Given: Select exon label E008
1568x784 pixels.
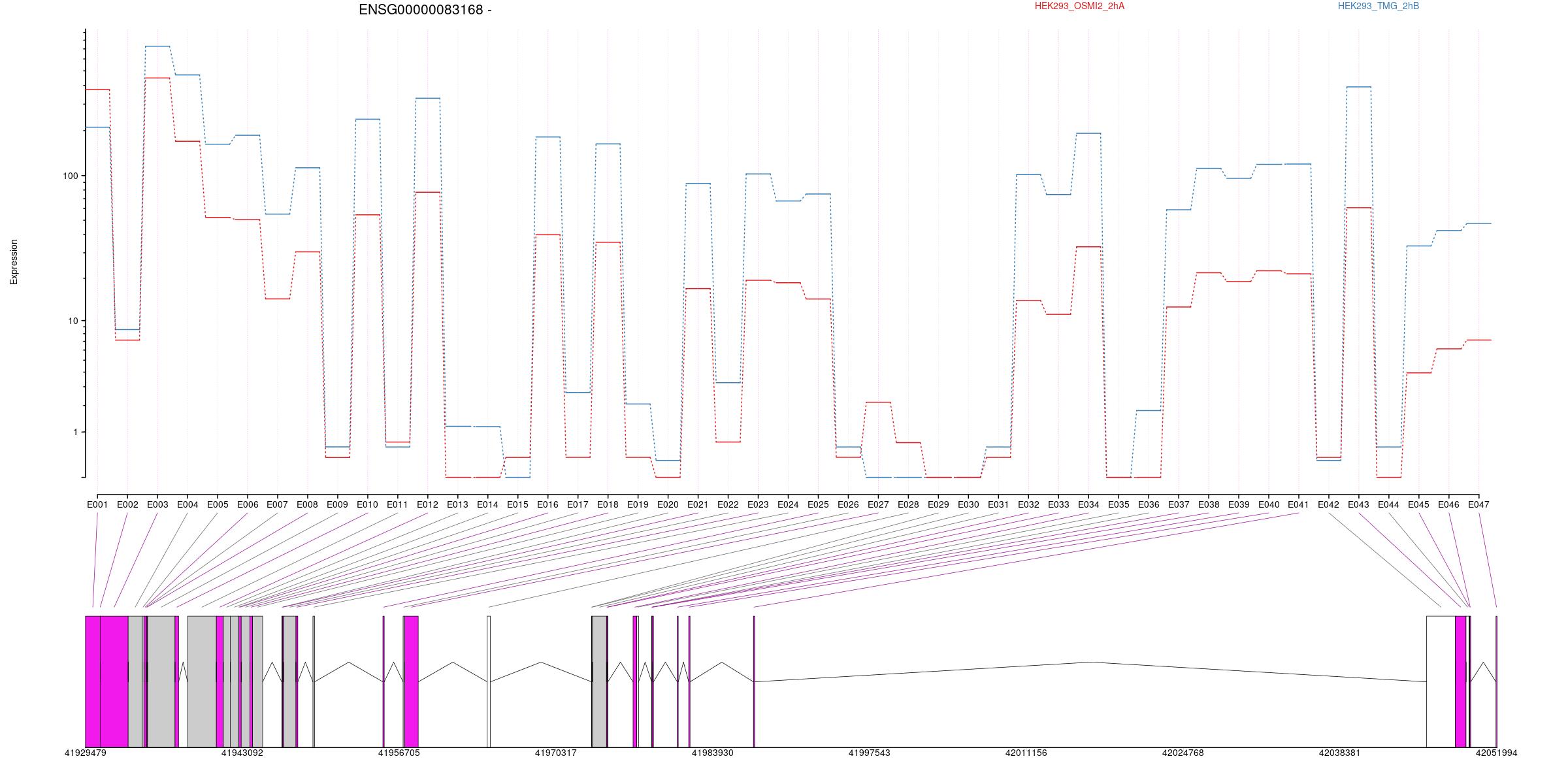Looking at the screenshot, I should [307, 504].
